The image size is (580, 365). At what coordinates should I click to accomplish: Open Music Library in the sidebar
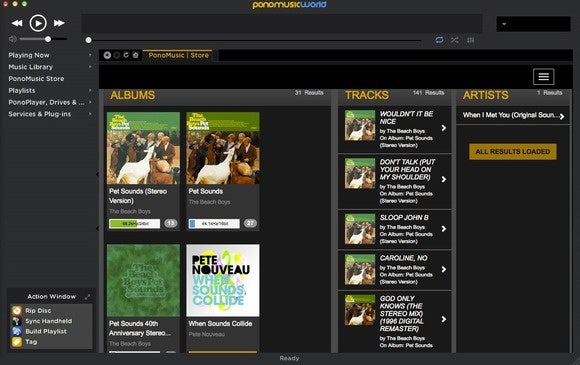[31, 67]
